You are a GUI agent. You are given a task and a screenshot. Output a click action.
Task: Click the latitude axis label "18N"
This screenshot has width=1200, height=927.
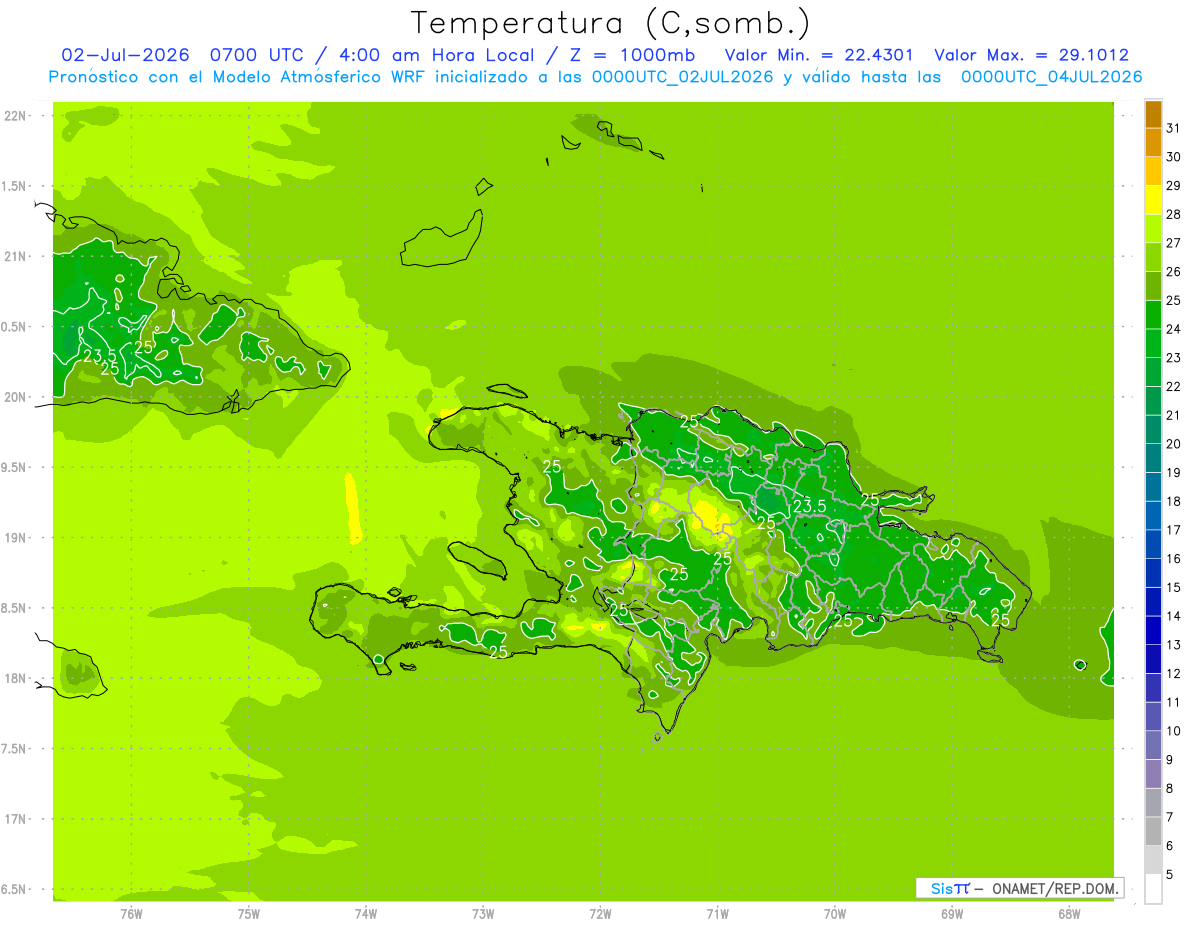tap(17, 679)
